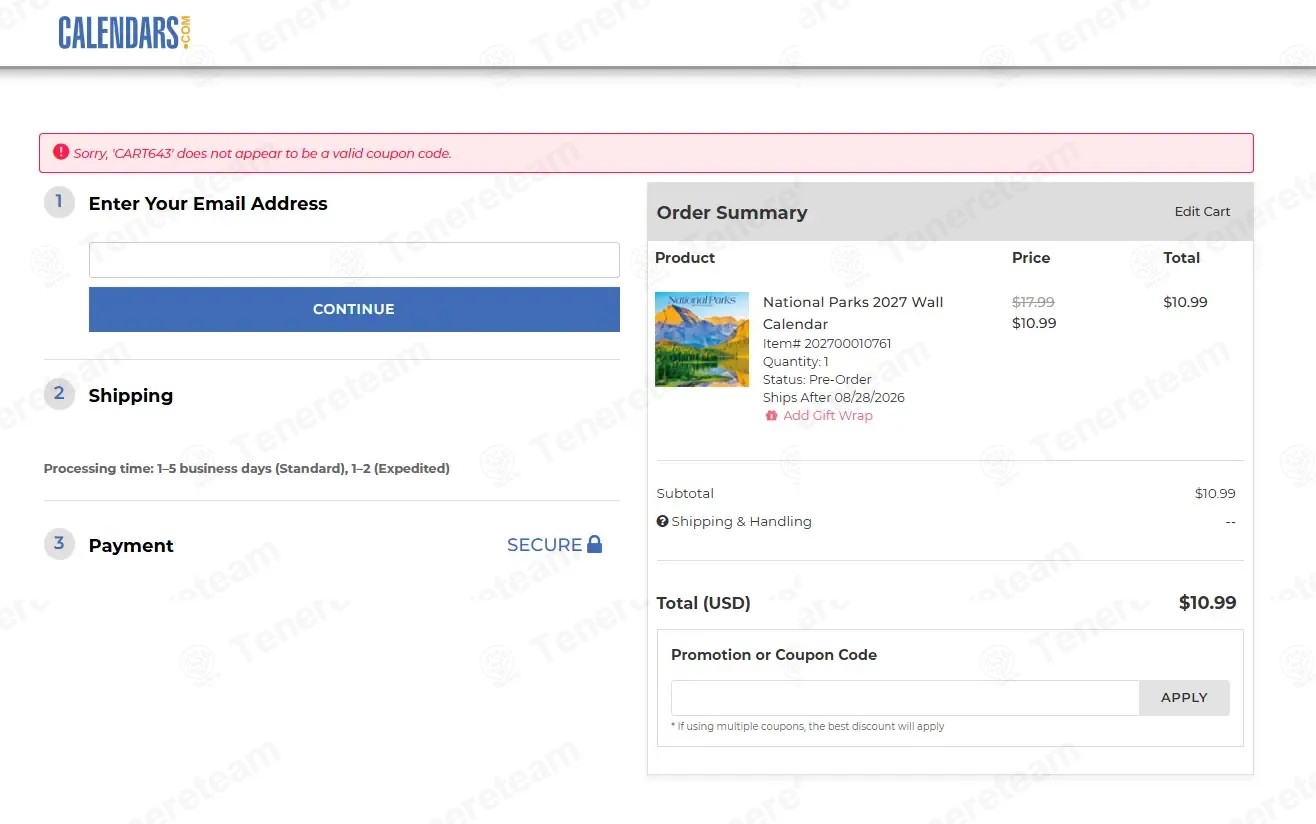Click the Enter Your Email Address heading
Image resolution: width=1316 pixels, height=824 pixels.
click(208, 203)
